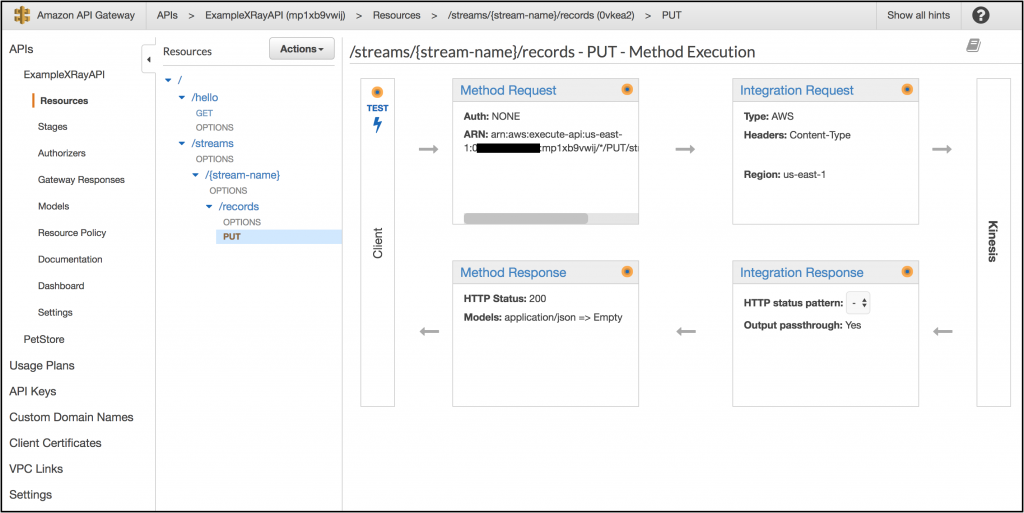Select the root / resource
The height and width of the screenshot is (513, 1024).
(180, 80)
